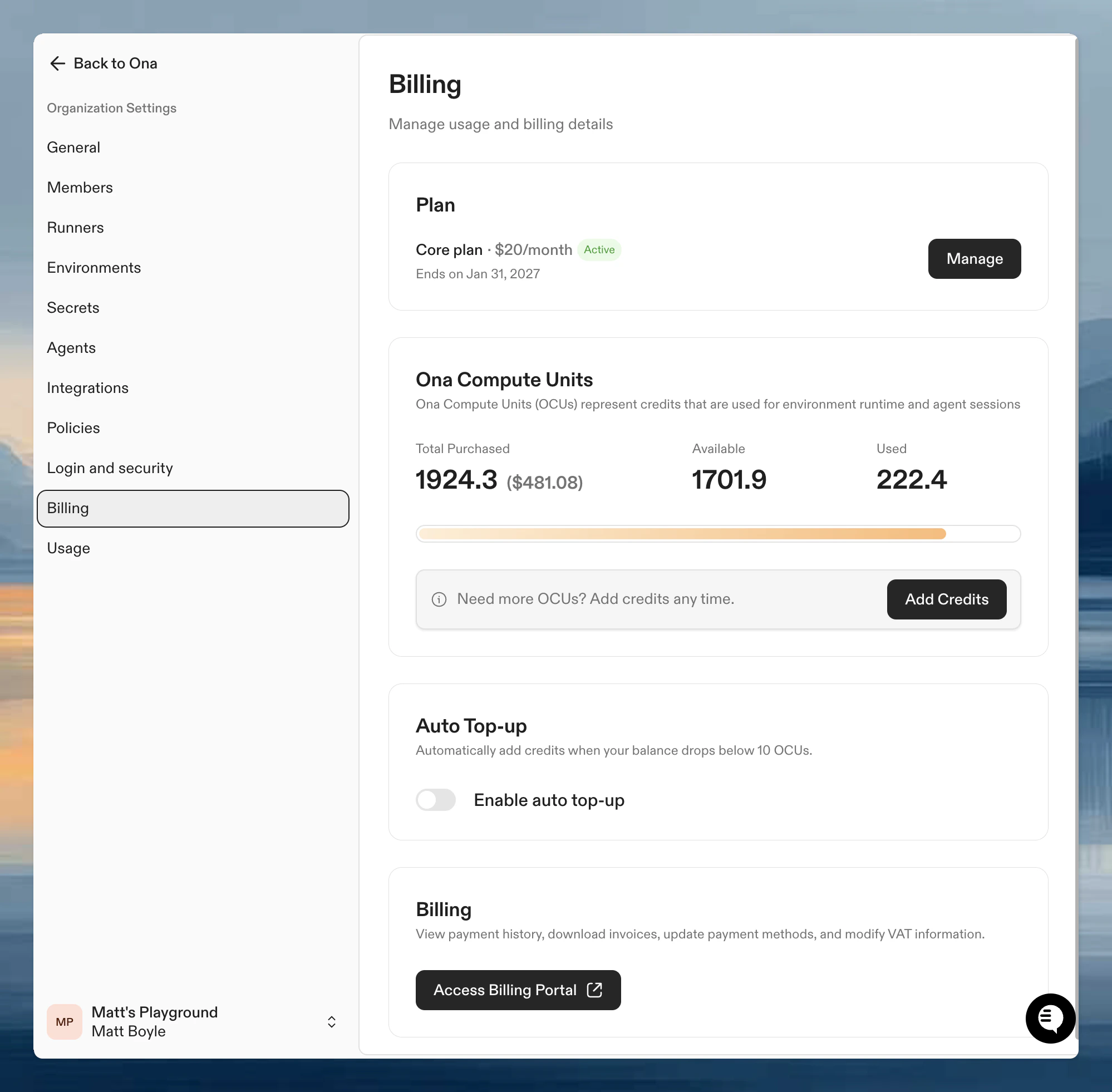Viewport: 1112px width, 1092px height.
Task: Click the OCU usage progress bar
Action: 718,533
